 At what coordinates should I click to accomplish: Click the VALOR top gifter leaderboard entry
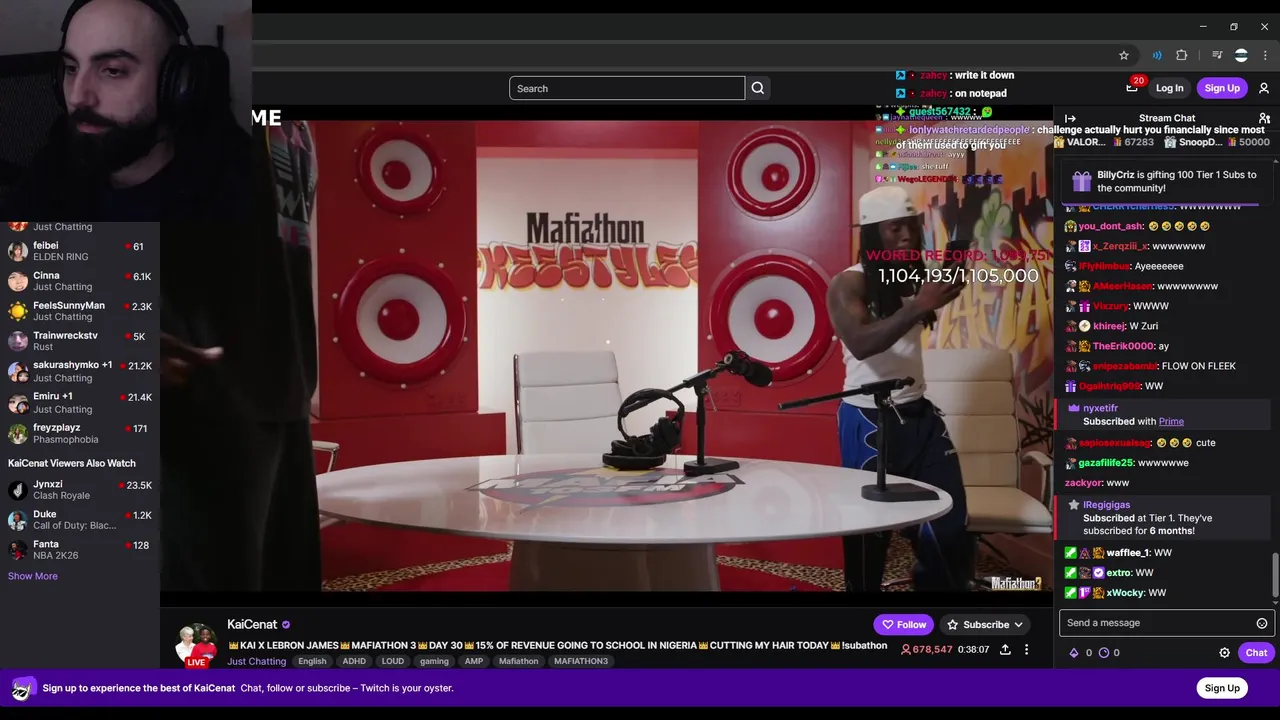click(1104, 142)
